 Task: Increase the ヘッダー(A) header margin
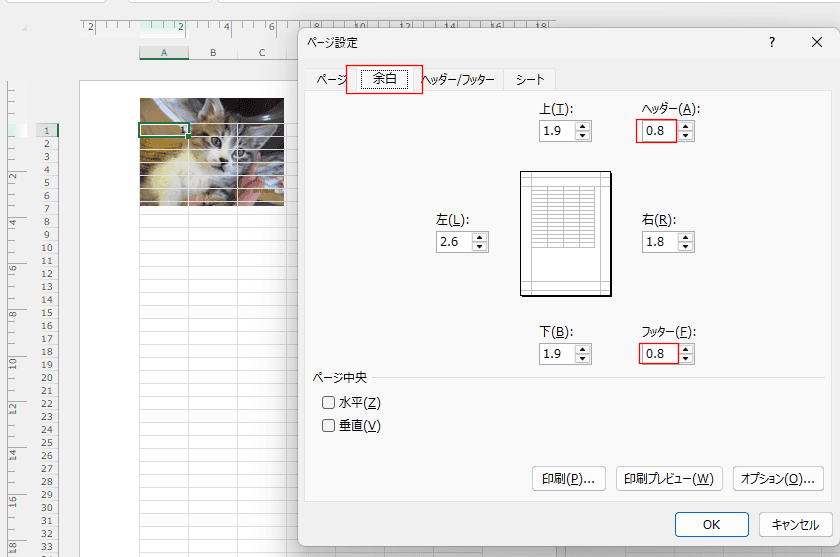(686, 126)
